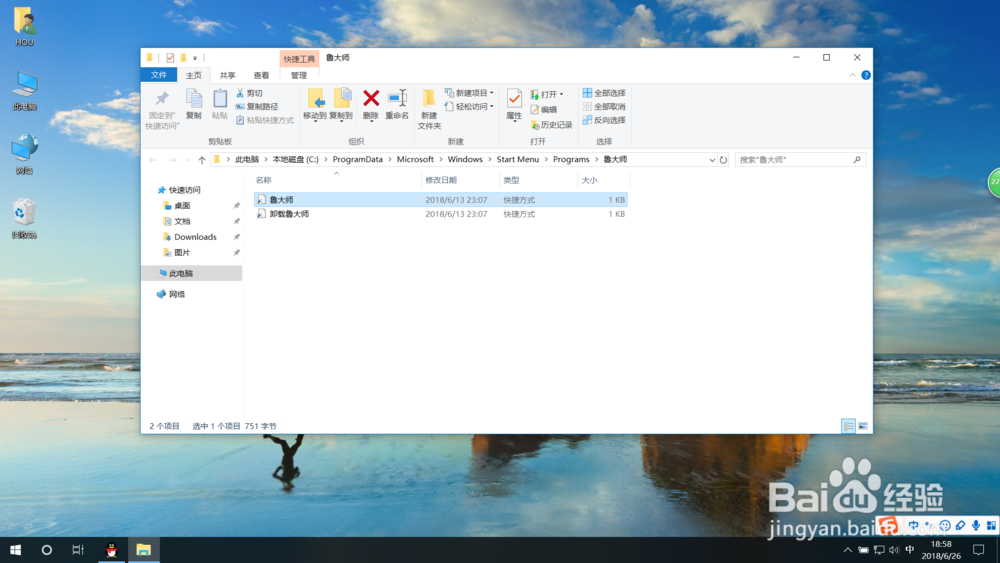
Task: Collapse the ribbon with the caret
Action: point(852,75)
